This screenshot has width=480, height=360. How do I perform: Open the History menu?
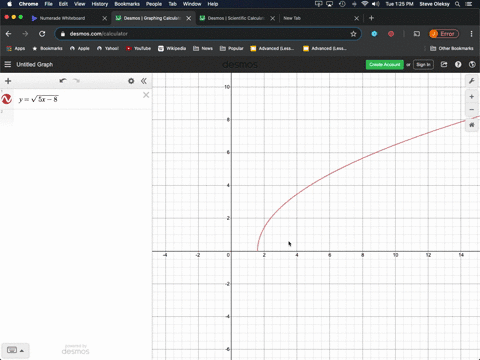pos(100,4)
